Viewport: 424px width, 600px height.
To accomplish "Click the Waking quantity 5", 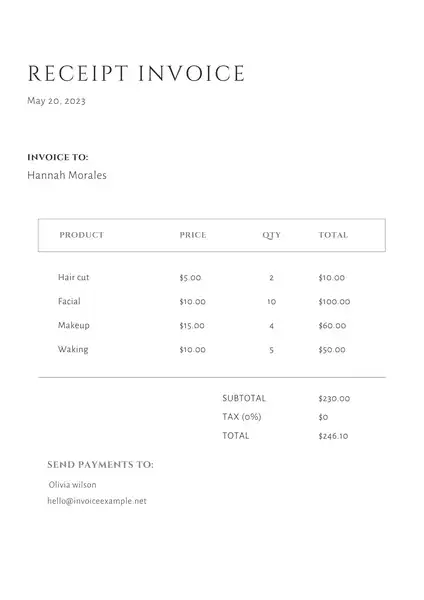I will [x=271, y=350].
